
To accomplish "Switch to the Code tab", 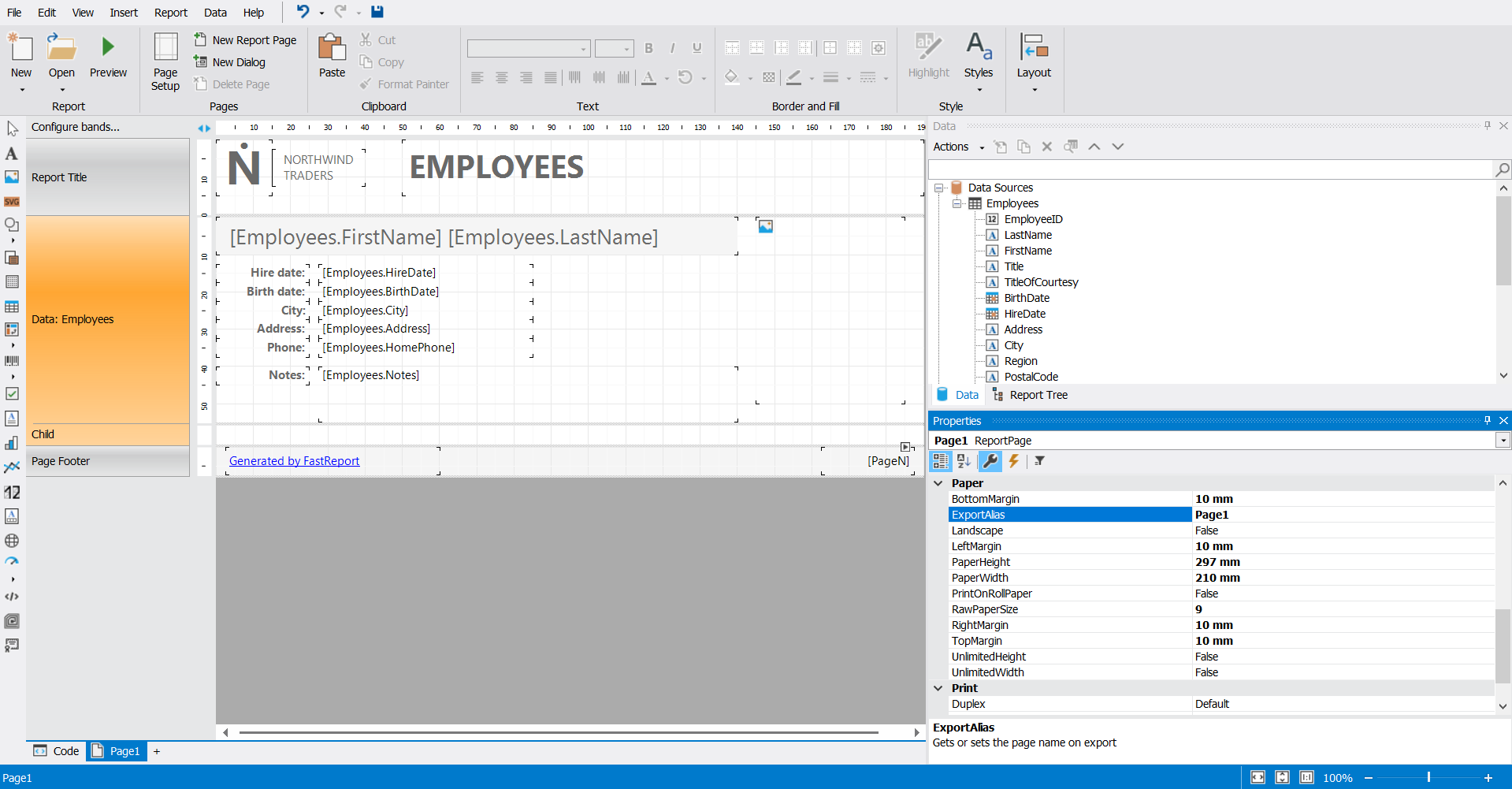I will coord(56,751).
